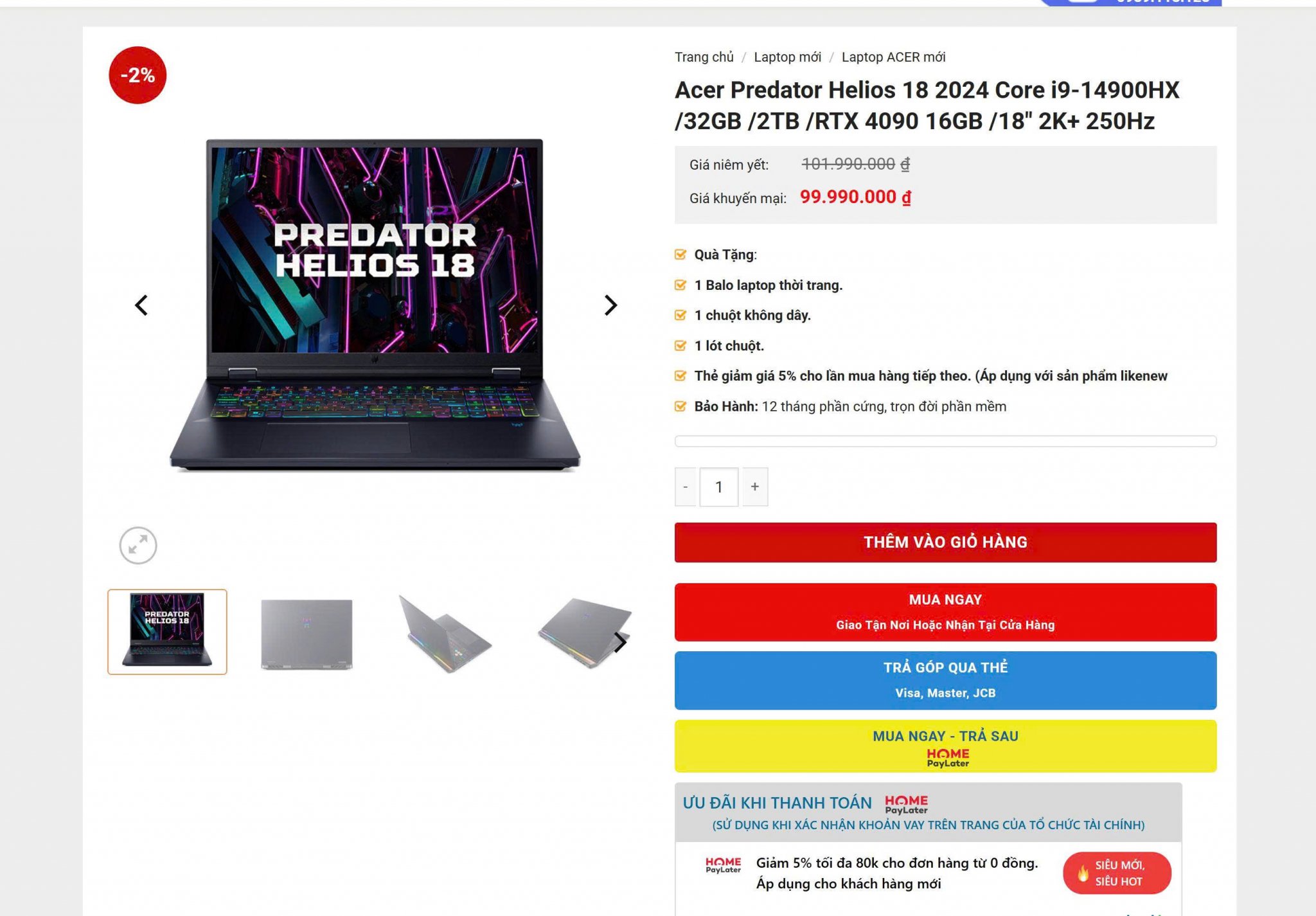Click the Home PayLater logo in promo header

(906, 804)
